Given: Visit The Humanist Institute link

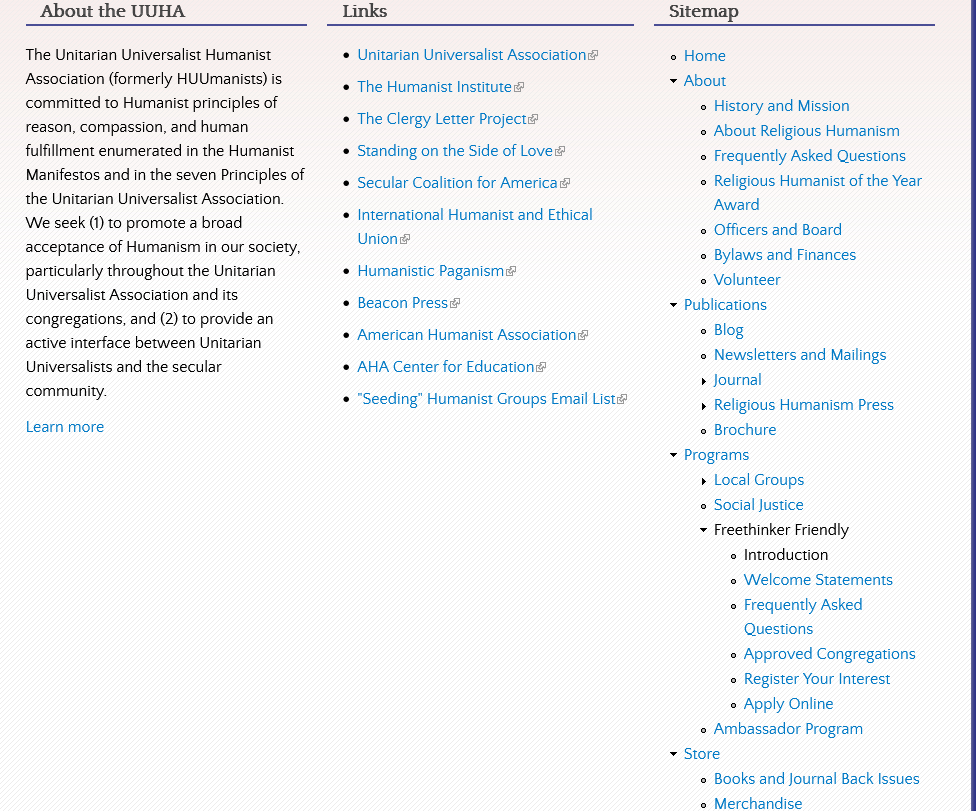Looking at the screenshot, I should point(434,87).
